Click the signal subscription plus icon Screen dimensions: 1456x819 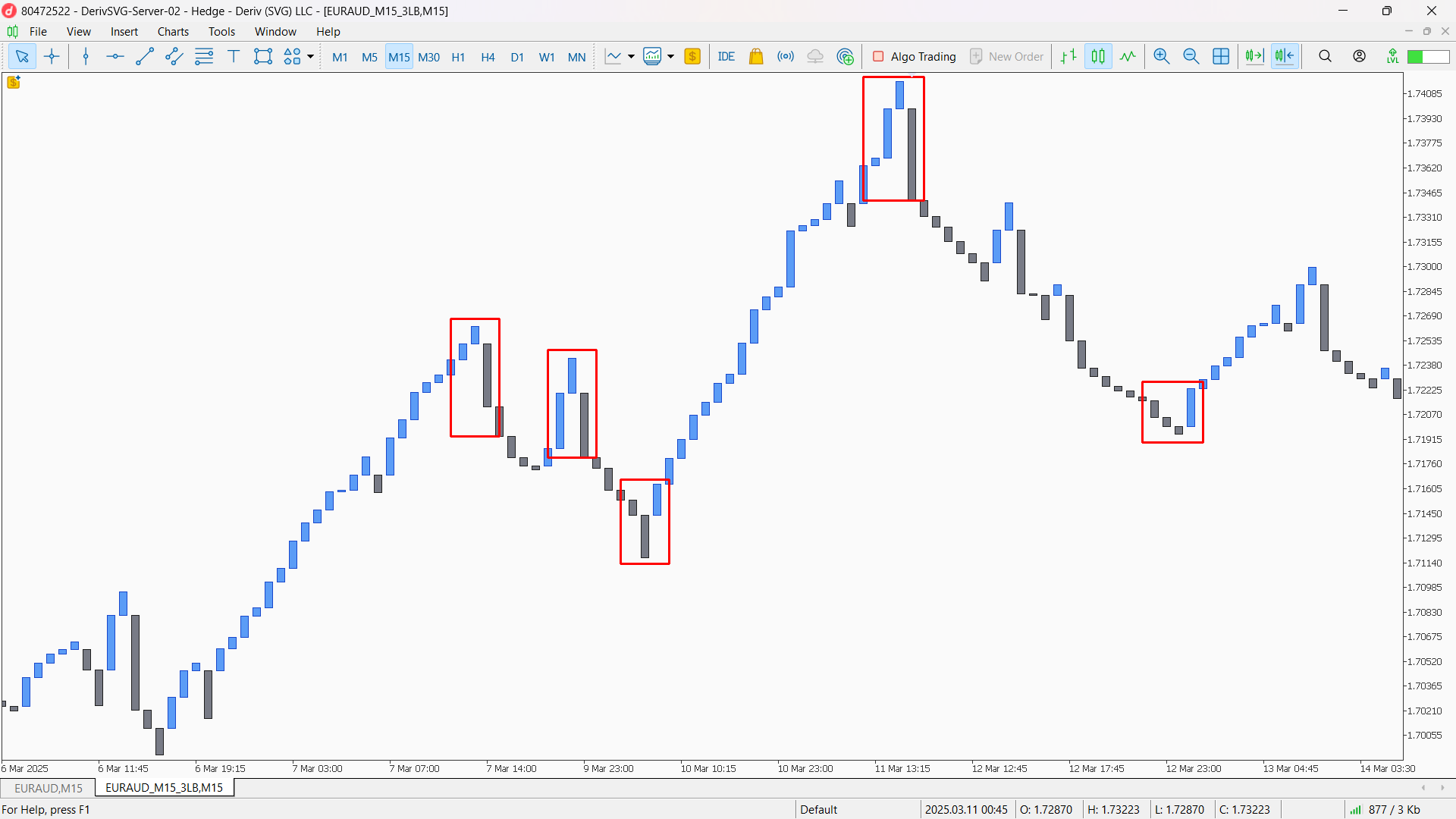846,57
